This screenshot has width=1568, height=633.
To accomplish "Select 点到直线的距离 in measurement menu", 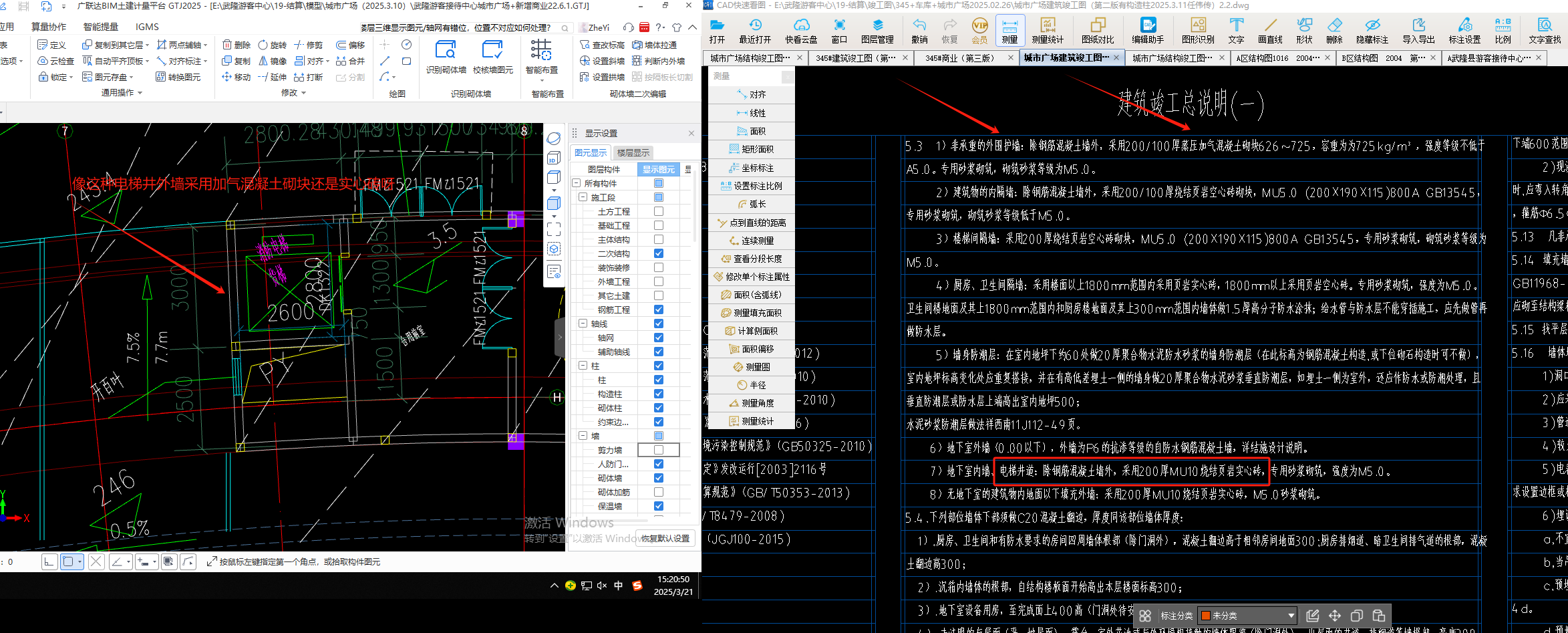I will point(752,223).
